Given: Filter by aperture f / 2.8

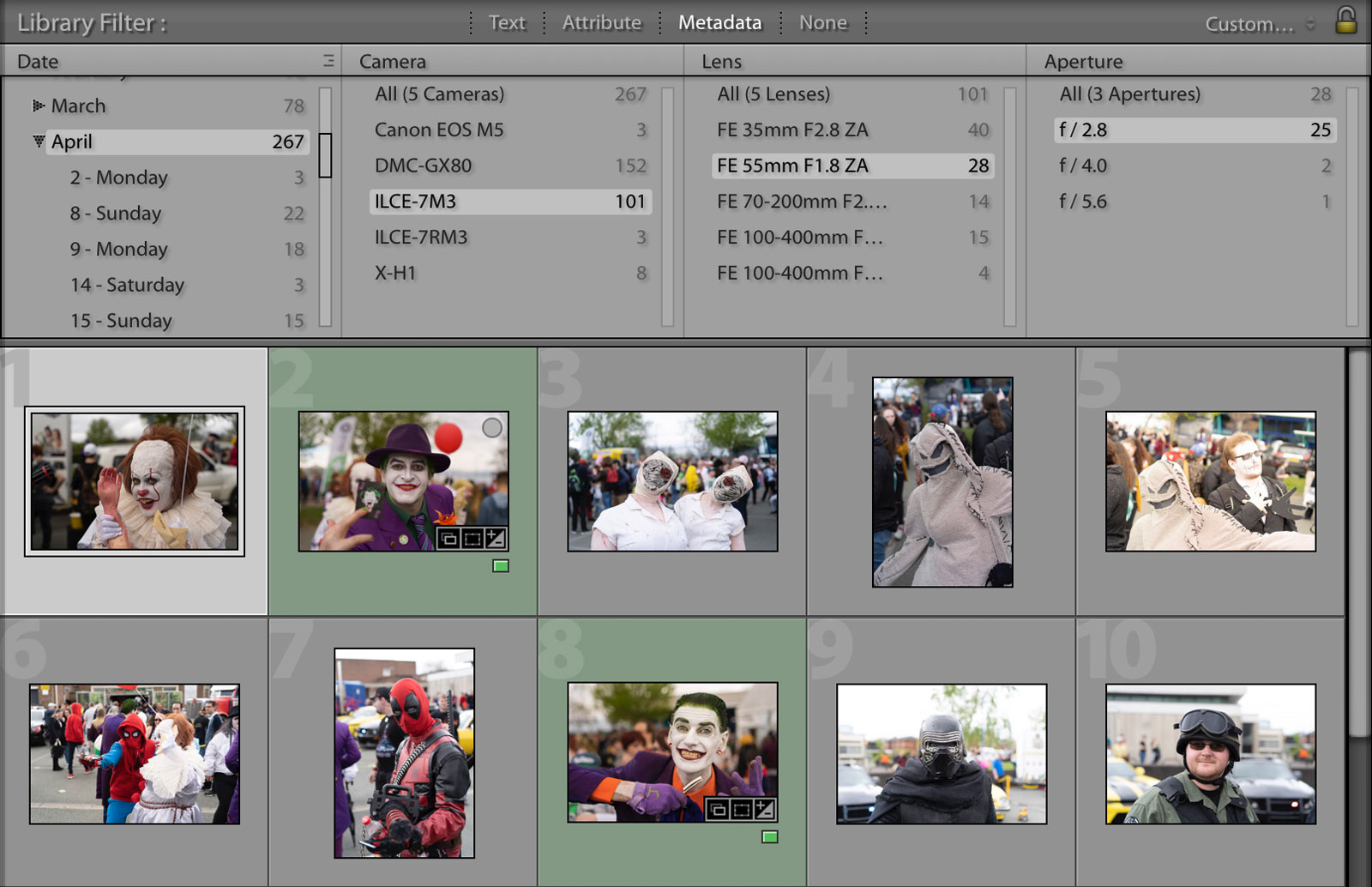Looking at the screenshot, I should tap(1194, 130).
